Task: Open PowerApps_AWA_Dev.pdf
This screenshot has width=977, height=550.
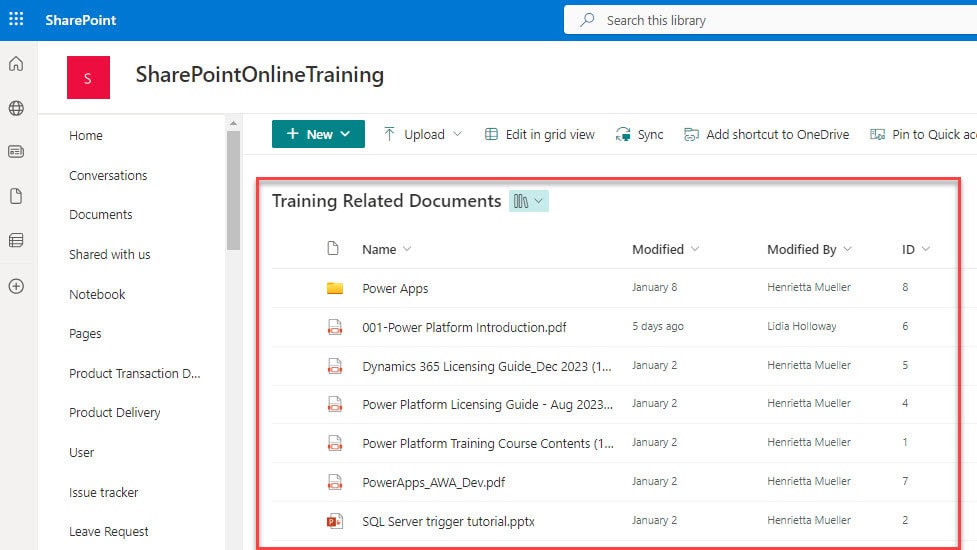Action: point(434,482)
